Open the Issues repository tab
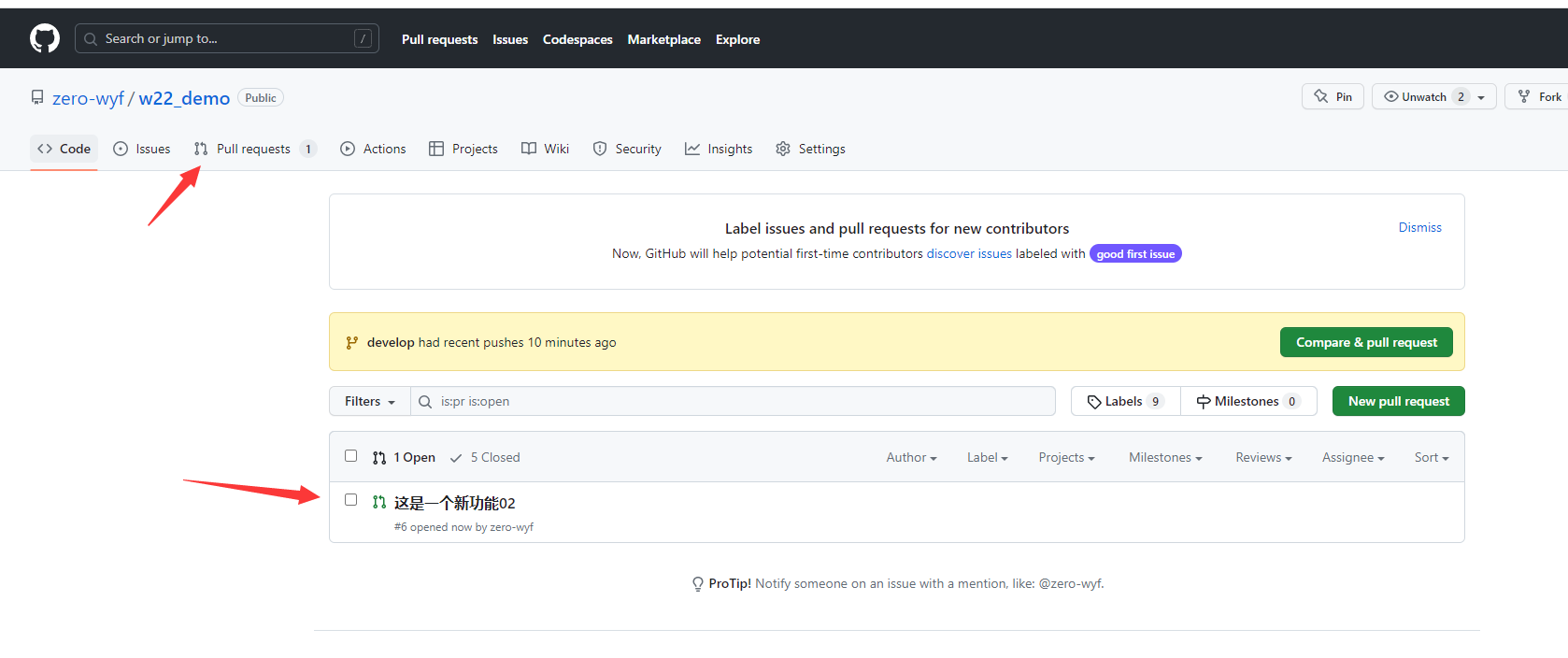This screenshot has height=658, width=1568. [x=141, y=149]
